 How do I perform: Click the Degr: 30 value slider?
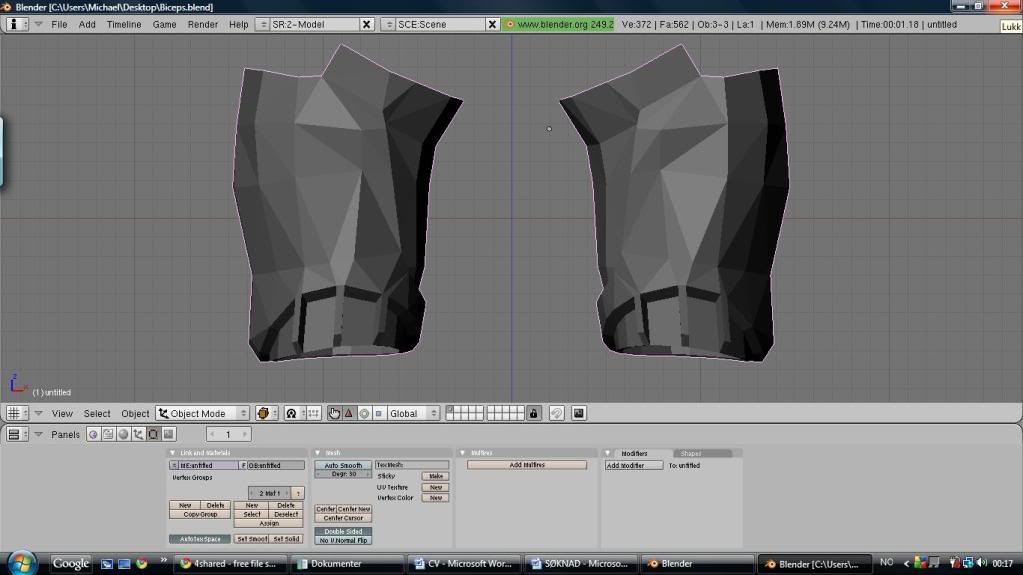343,474
